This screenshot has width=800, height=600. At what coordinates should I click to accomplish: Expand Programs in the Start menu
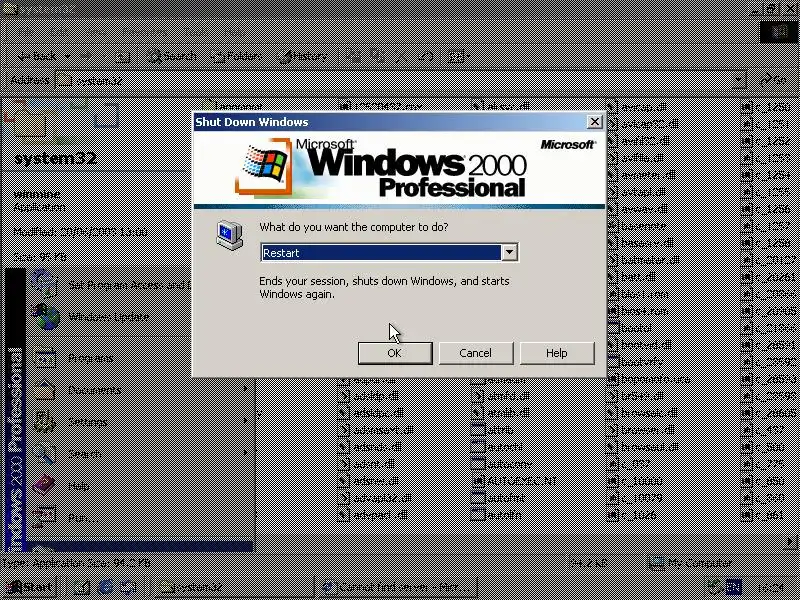click(x=140, y=358)
